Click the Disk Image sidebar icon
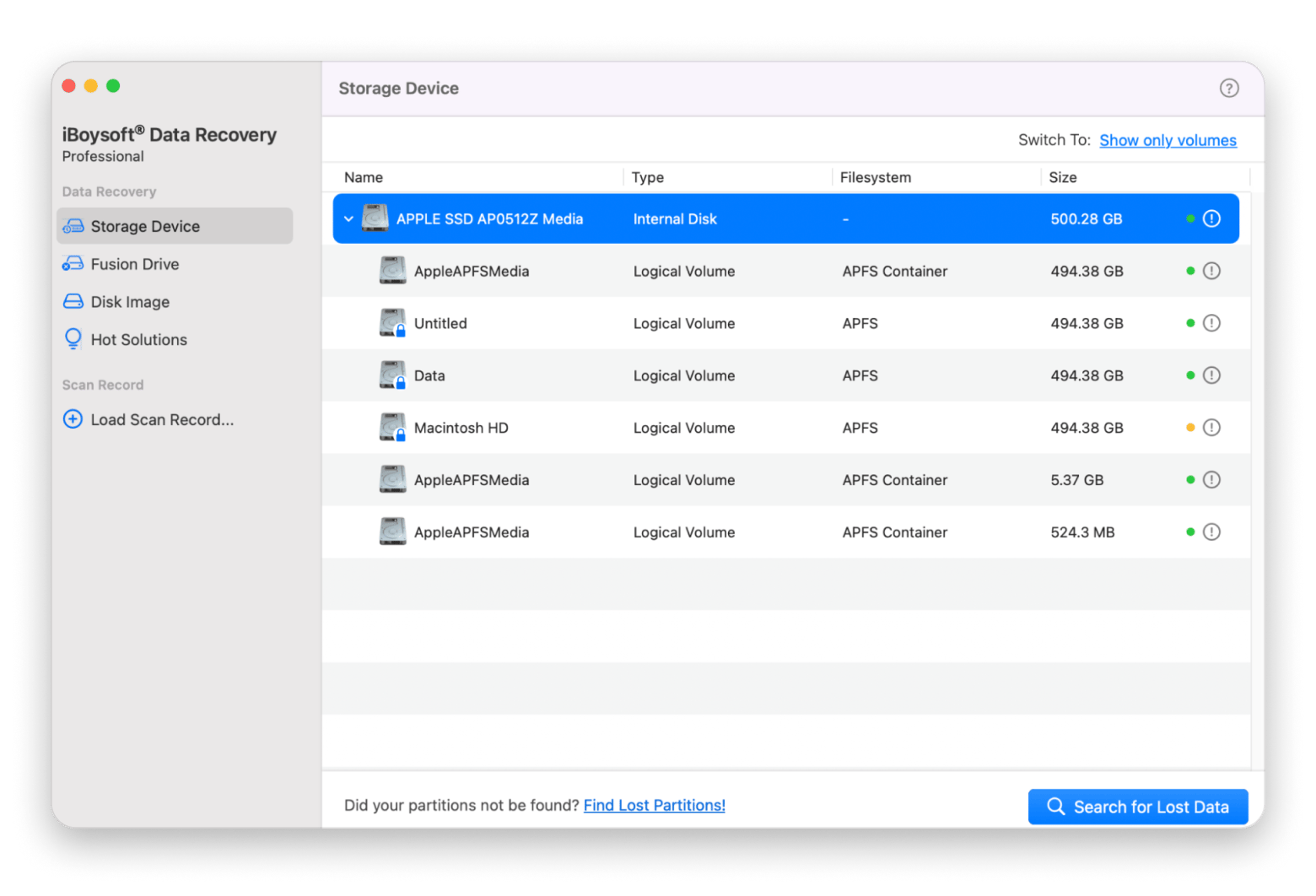Image resolution: width=1316 pixels, height=896 pixels. point(73,301)
